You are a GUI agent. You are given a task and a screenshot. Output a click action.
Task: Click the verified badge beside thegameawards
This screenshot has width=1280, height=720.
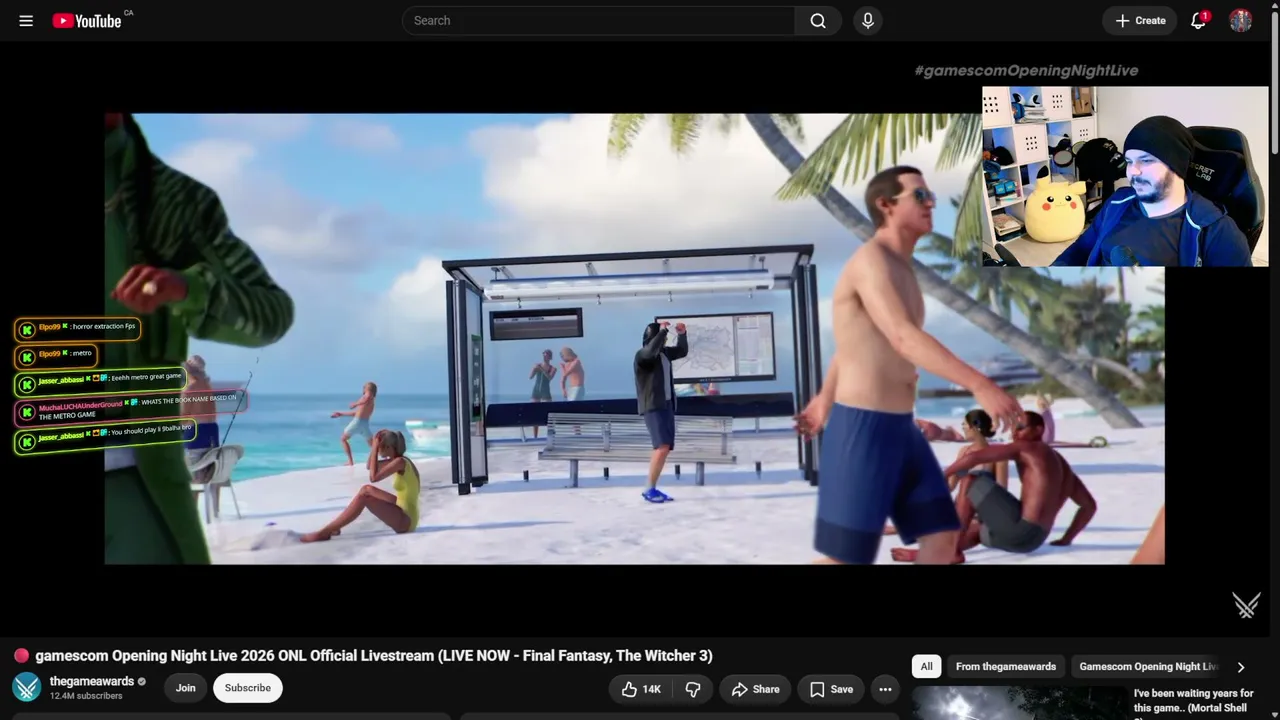[141, 681]
